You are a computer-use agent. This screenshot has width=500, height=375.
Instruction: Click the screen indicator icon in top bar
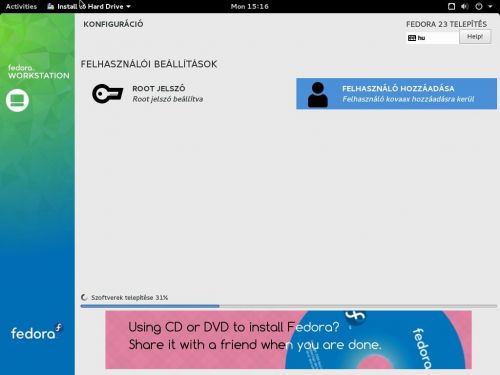451,6
